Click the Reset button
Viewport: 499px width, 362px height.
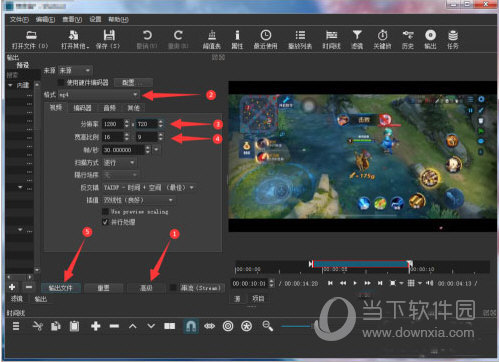[x=103, y=287]
